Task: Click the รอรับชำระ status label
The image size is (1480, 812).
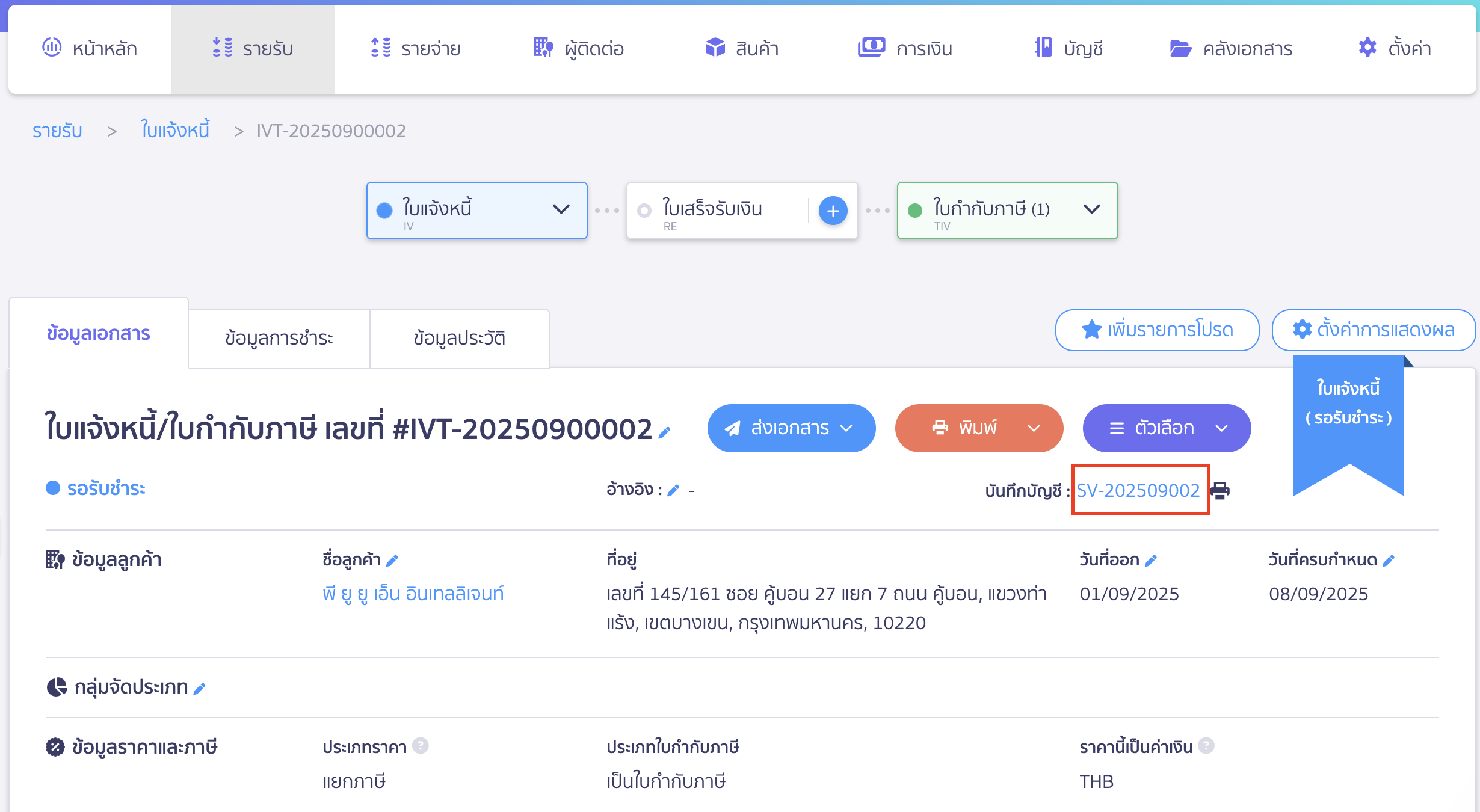Action: (x=106, y=488)
